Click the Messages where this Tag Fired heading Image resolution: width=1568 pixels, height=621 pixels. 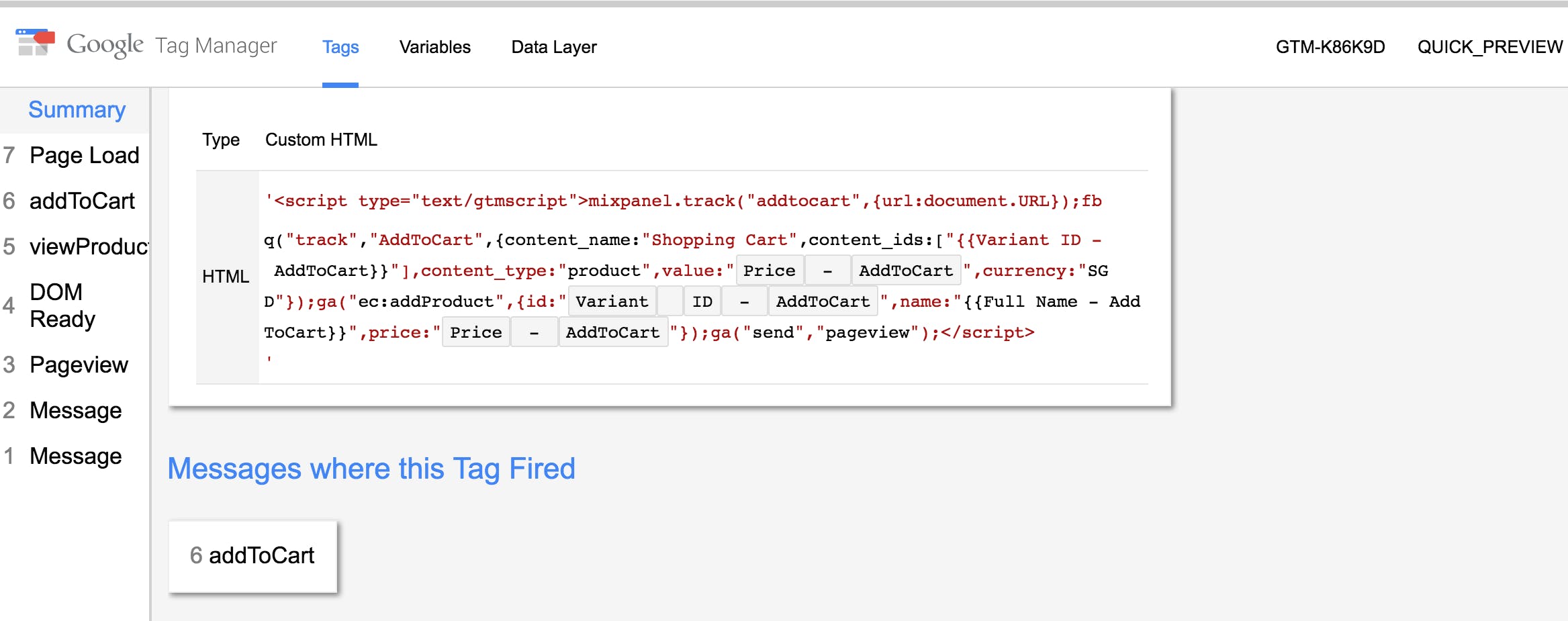point(371,469)
